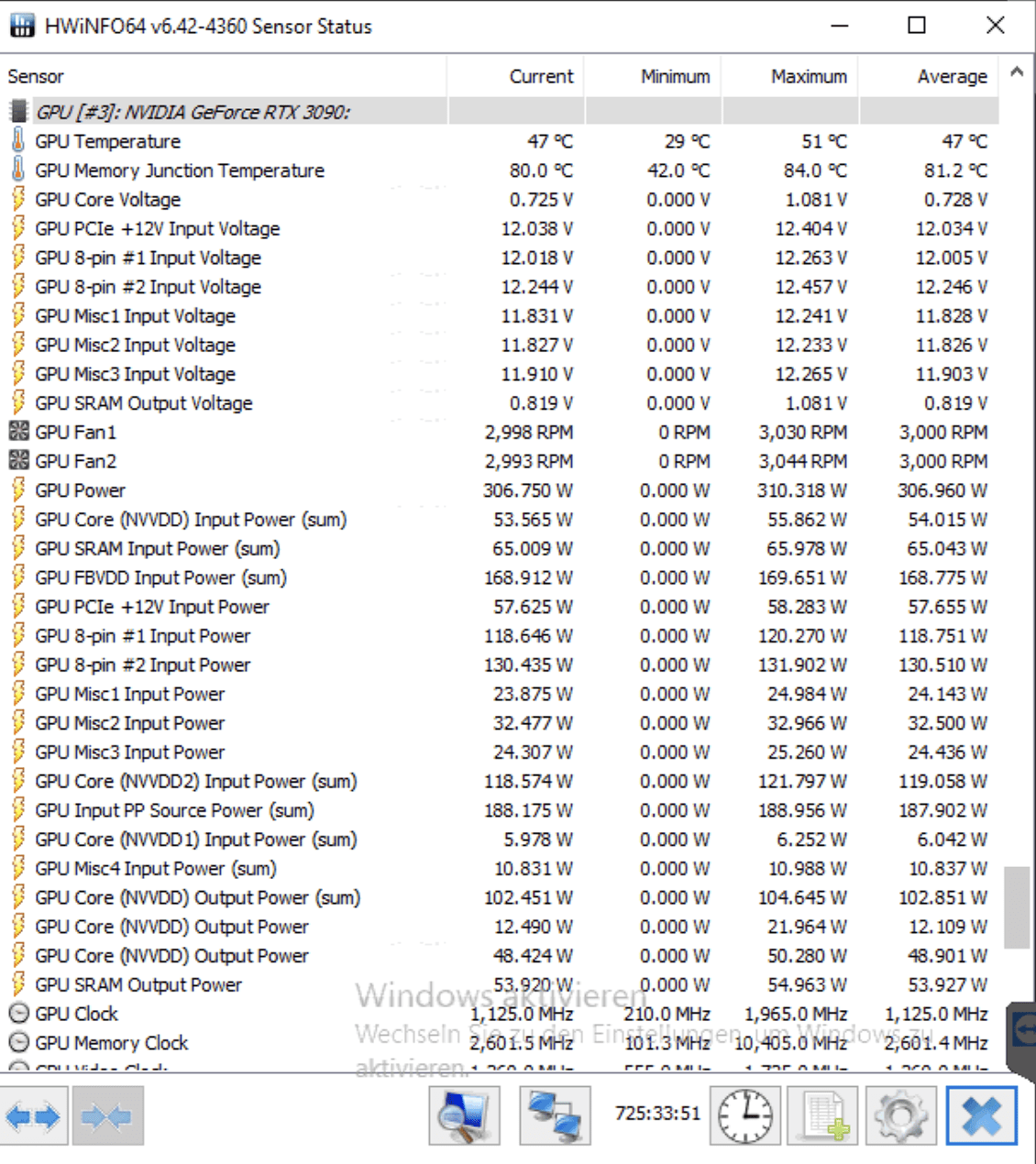Viewport: 1036px width, 1164px height.
Task: Select the GPU Misc2 Input Power label
Action: click(x=130, y=723)
